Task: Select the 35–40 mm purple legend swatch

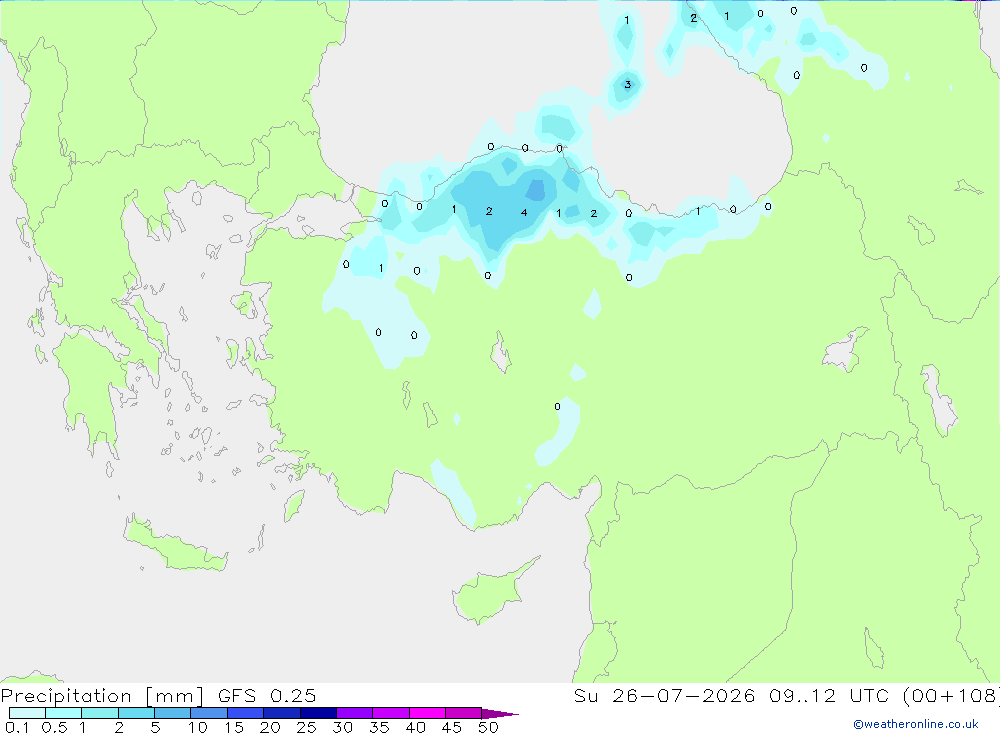Action: pos(391,713)
